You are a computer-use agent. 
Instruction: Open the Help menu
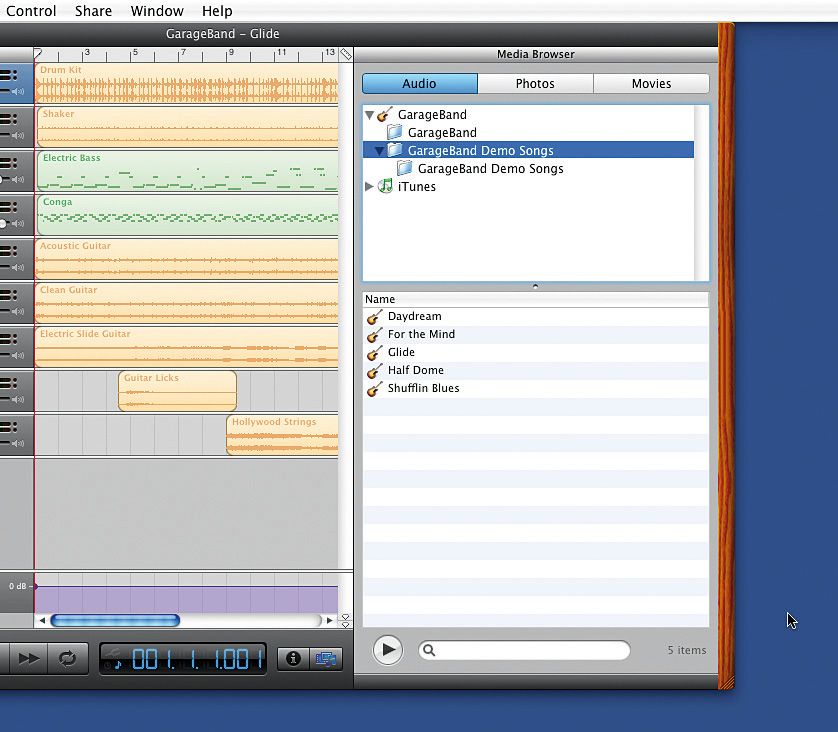[x=217, y=11]
